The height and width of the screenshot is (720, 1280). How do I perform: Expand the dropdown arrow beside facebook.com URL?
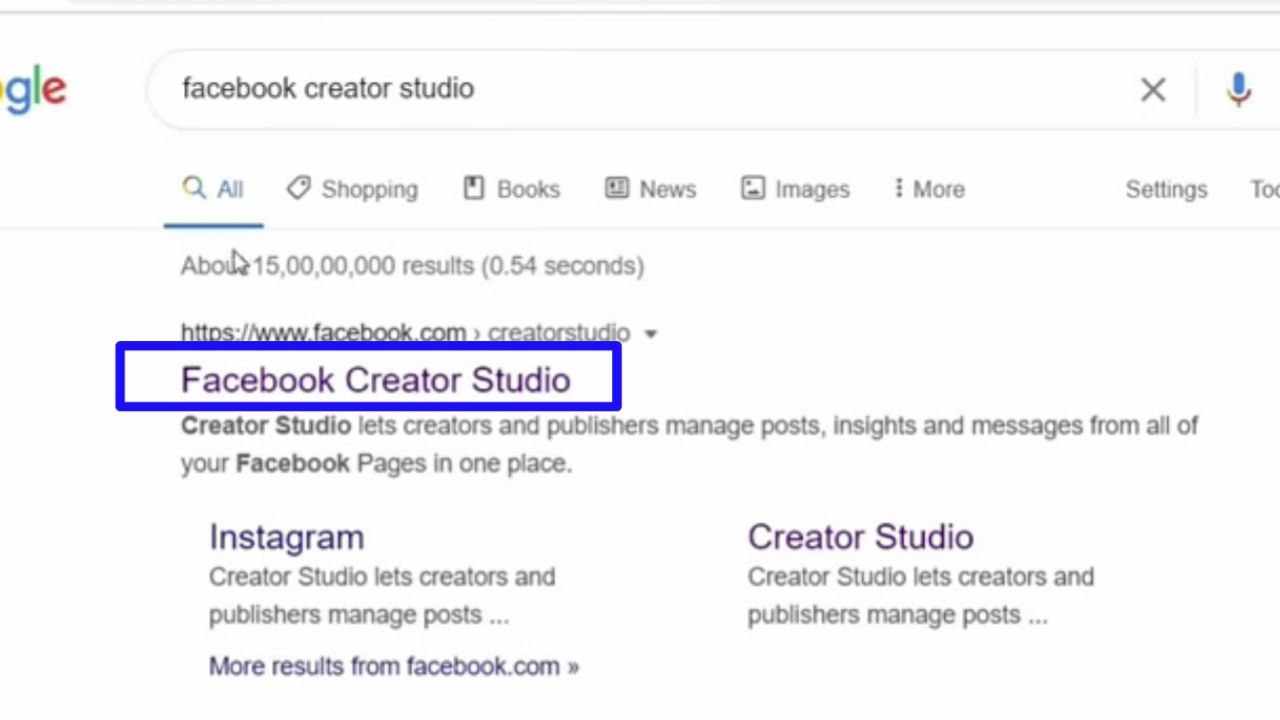click(x=651, y=333)
